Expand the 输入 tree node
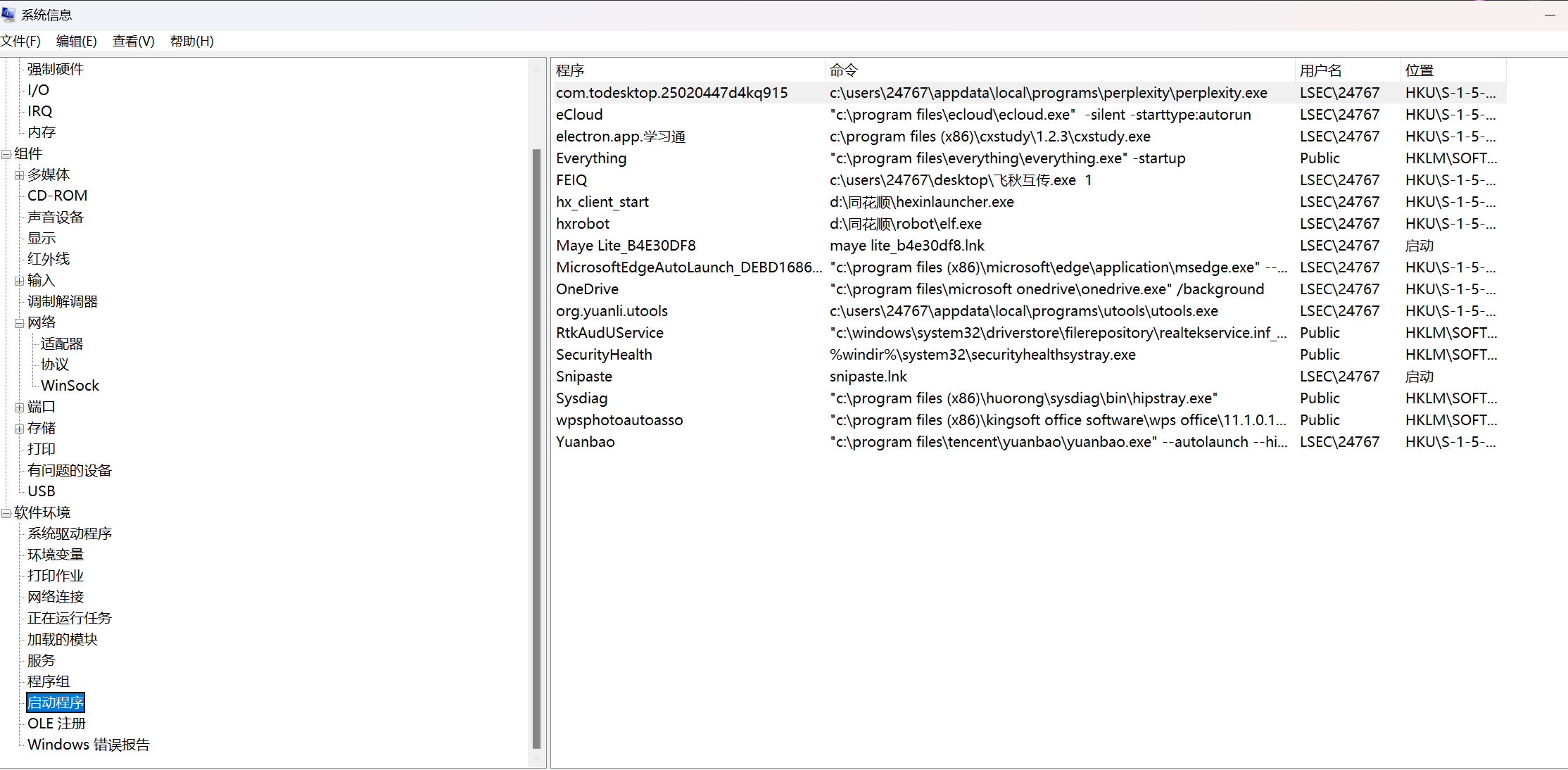1568x770 pixels. click(19, 281)
